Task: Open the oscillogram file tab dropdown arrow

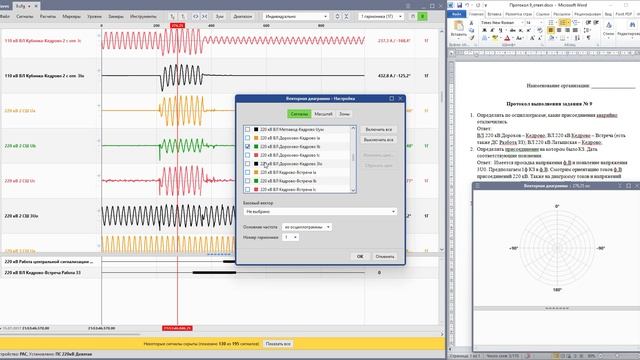Action: [x=29, y=6]
